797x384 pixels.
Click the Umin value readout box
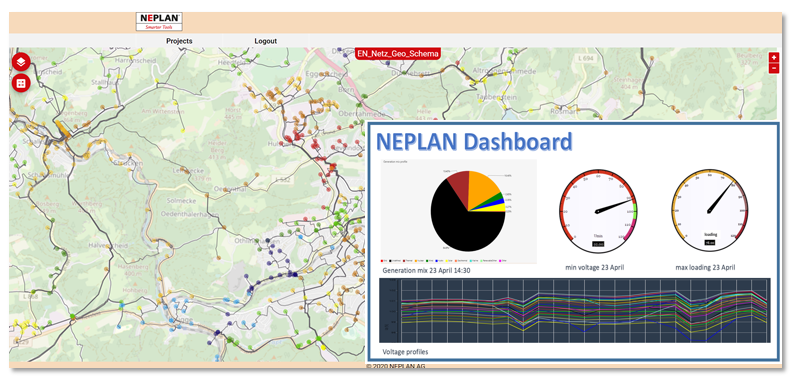tap(598, 244)
